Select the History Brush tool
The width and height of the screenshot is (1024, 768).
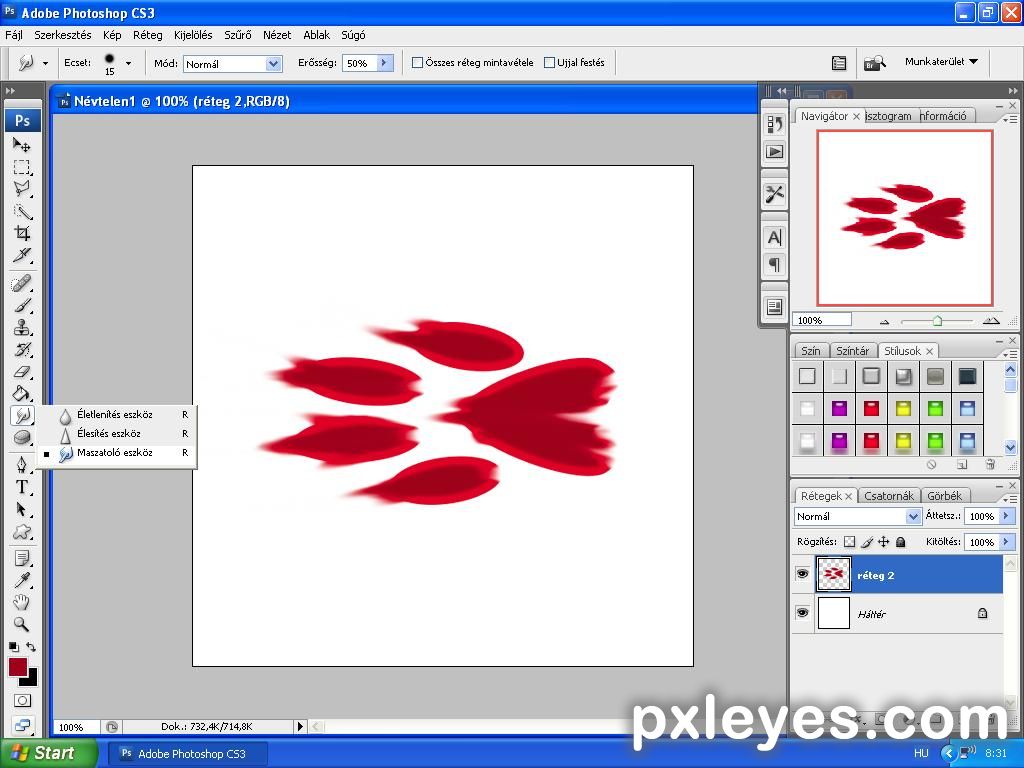(x=22, y=349)
